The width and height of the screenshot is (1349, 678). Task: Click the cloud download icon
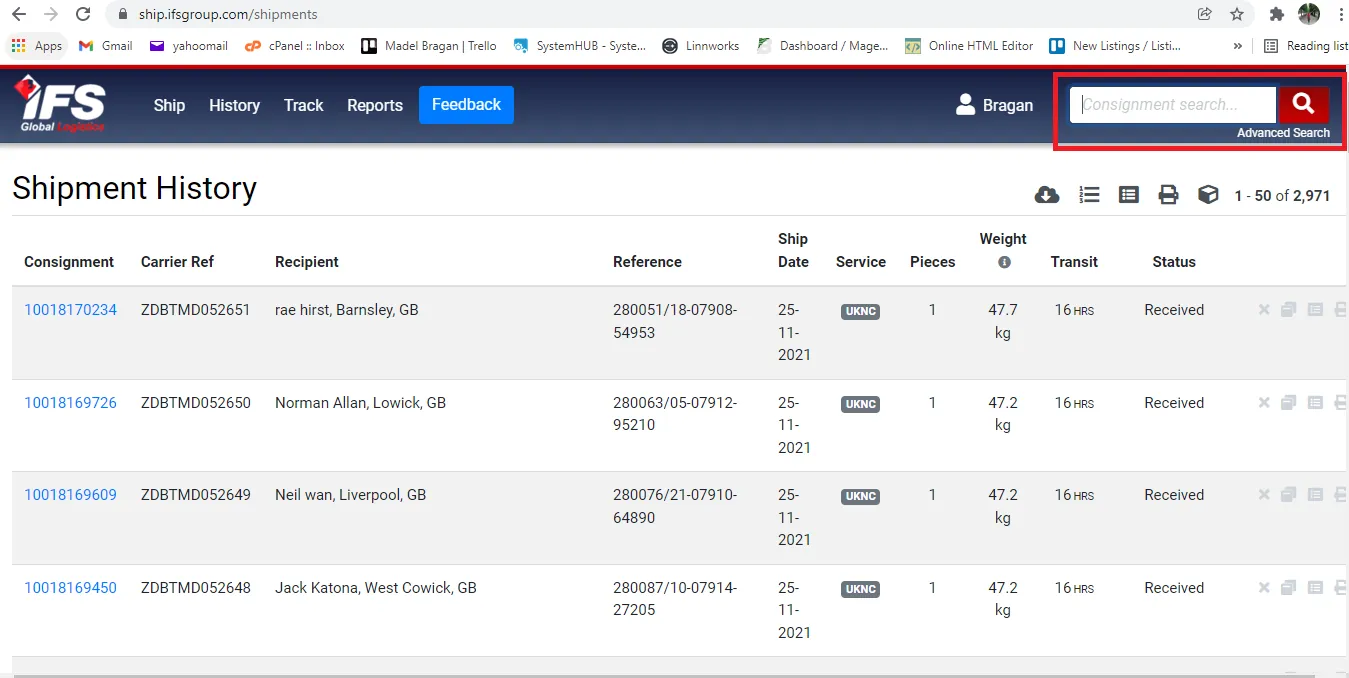tap(1047, 195)
